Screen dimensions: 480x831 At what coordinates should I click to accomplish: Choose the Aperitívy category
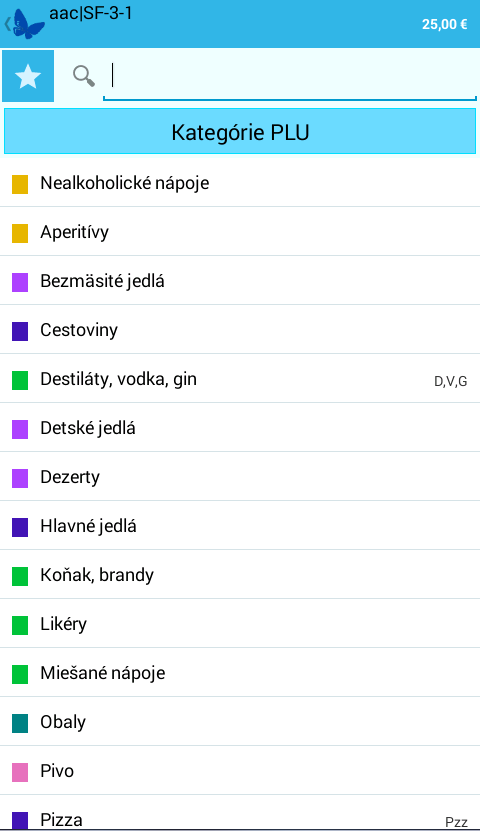tap(240, 232)
